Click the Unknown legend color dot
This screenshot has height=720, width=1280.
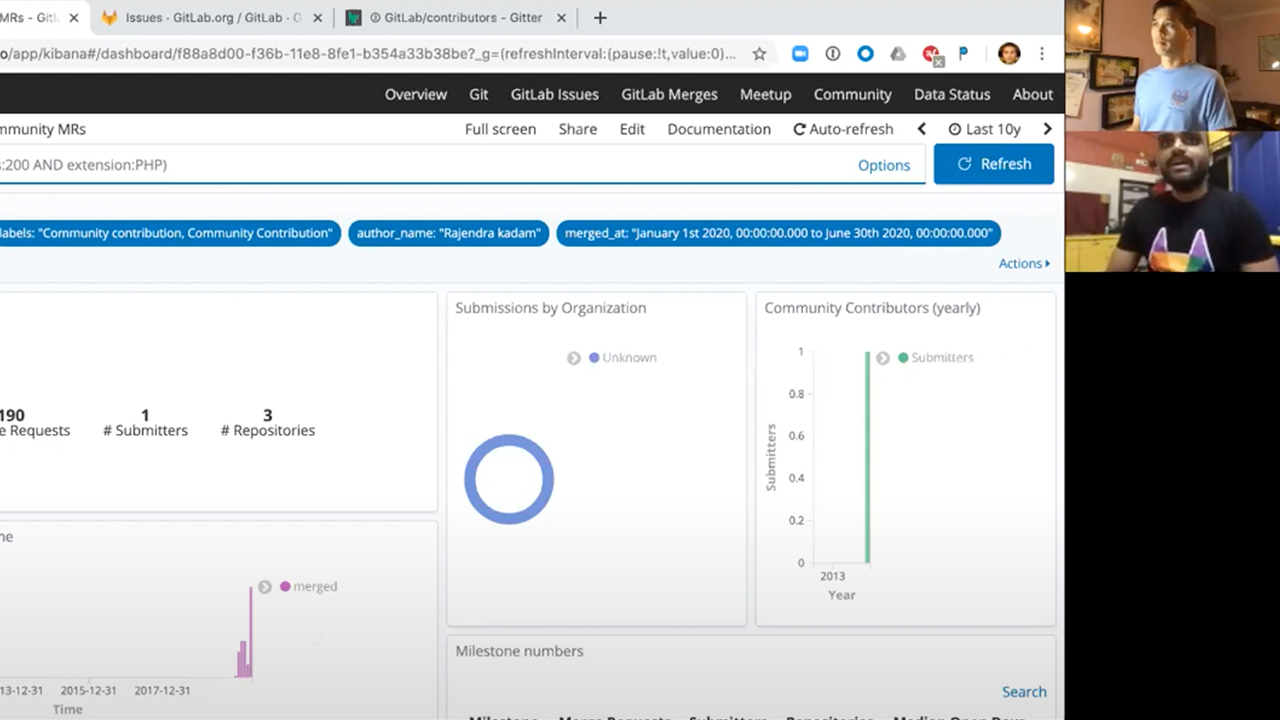pos(594,357)
